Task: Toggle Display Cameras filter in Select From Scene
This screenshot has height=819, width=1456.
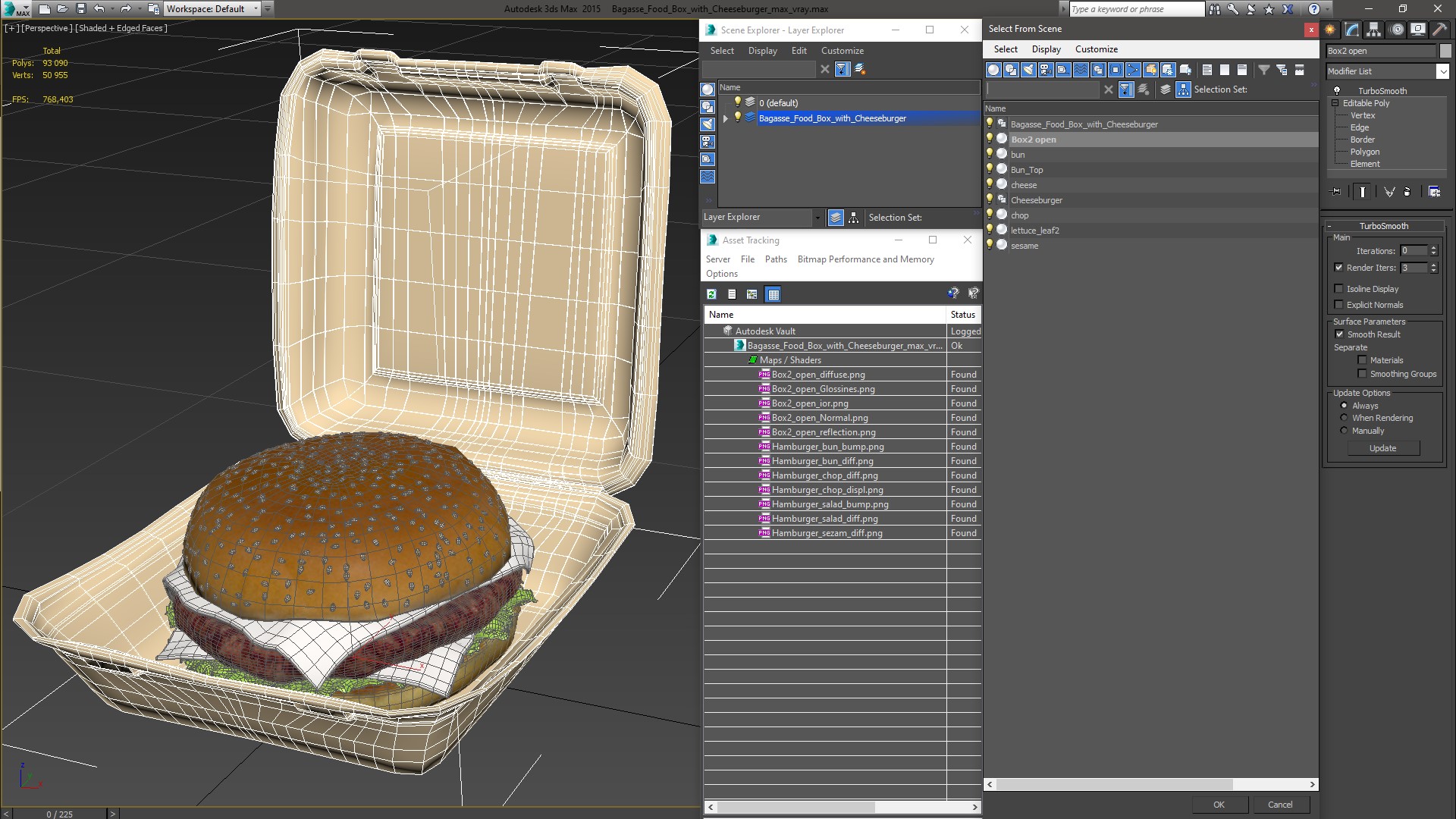Action: pos(1046,70)
